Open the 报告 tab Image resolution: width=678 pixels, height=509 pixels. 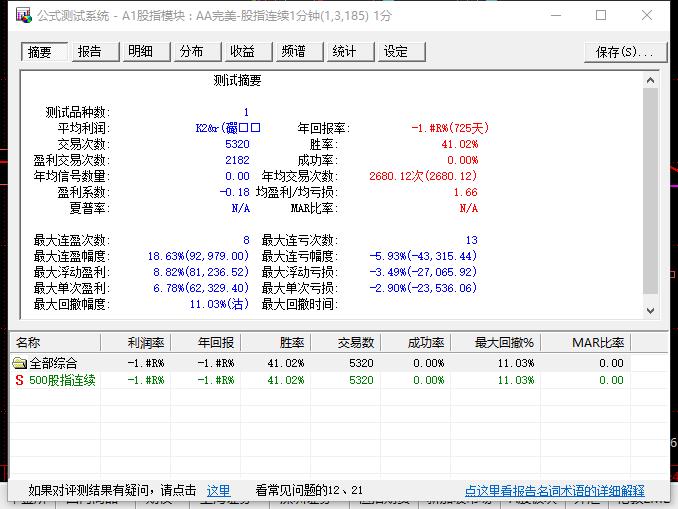tap(95, 52)
